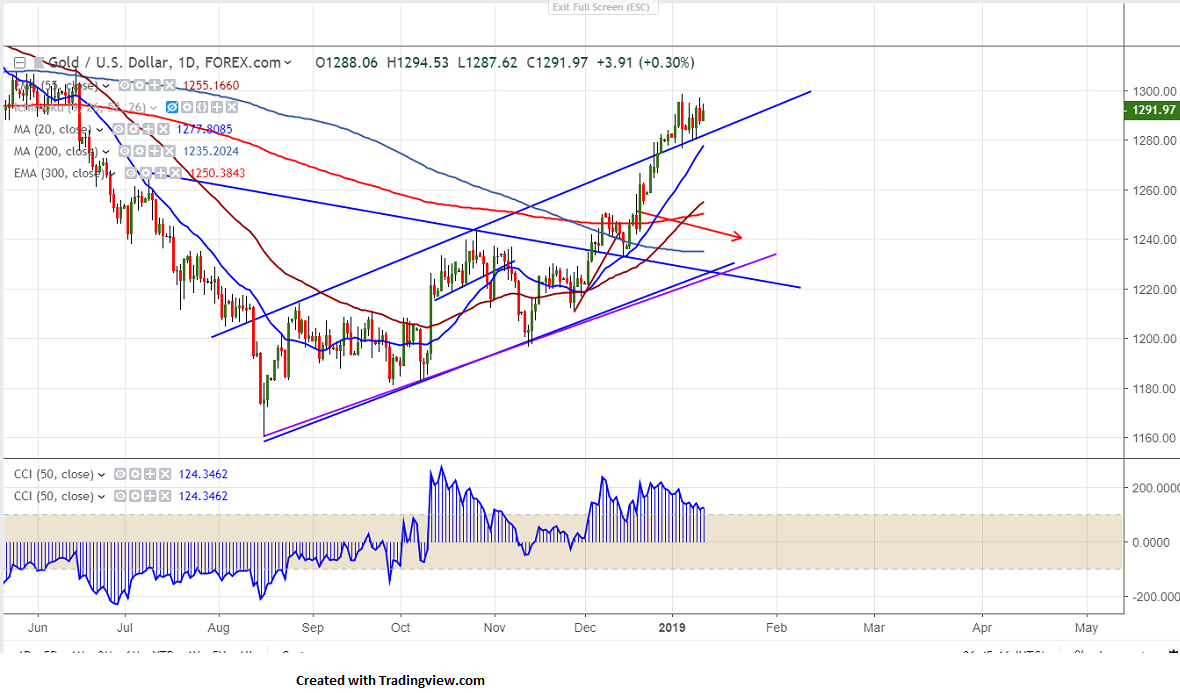Click the plus icon on the Ichimoku row
Screen dimensions: 1180x693
click(x=217, y=108)
